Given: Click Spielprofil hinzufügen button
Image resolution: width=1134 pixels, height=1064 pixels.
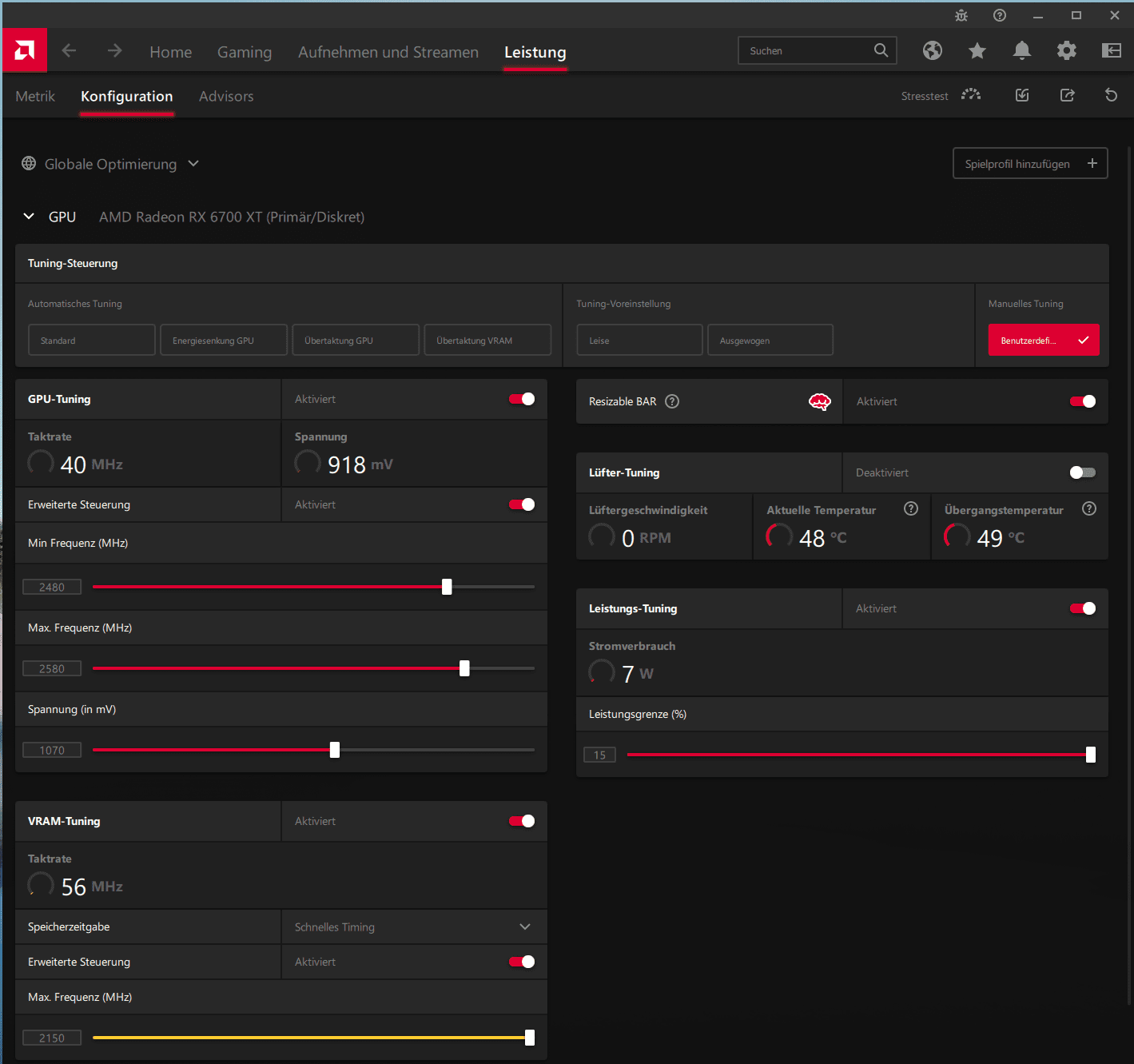Looking at the screenshot, I should point(1030,163).
